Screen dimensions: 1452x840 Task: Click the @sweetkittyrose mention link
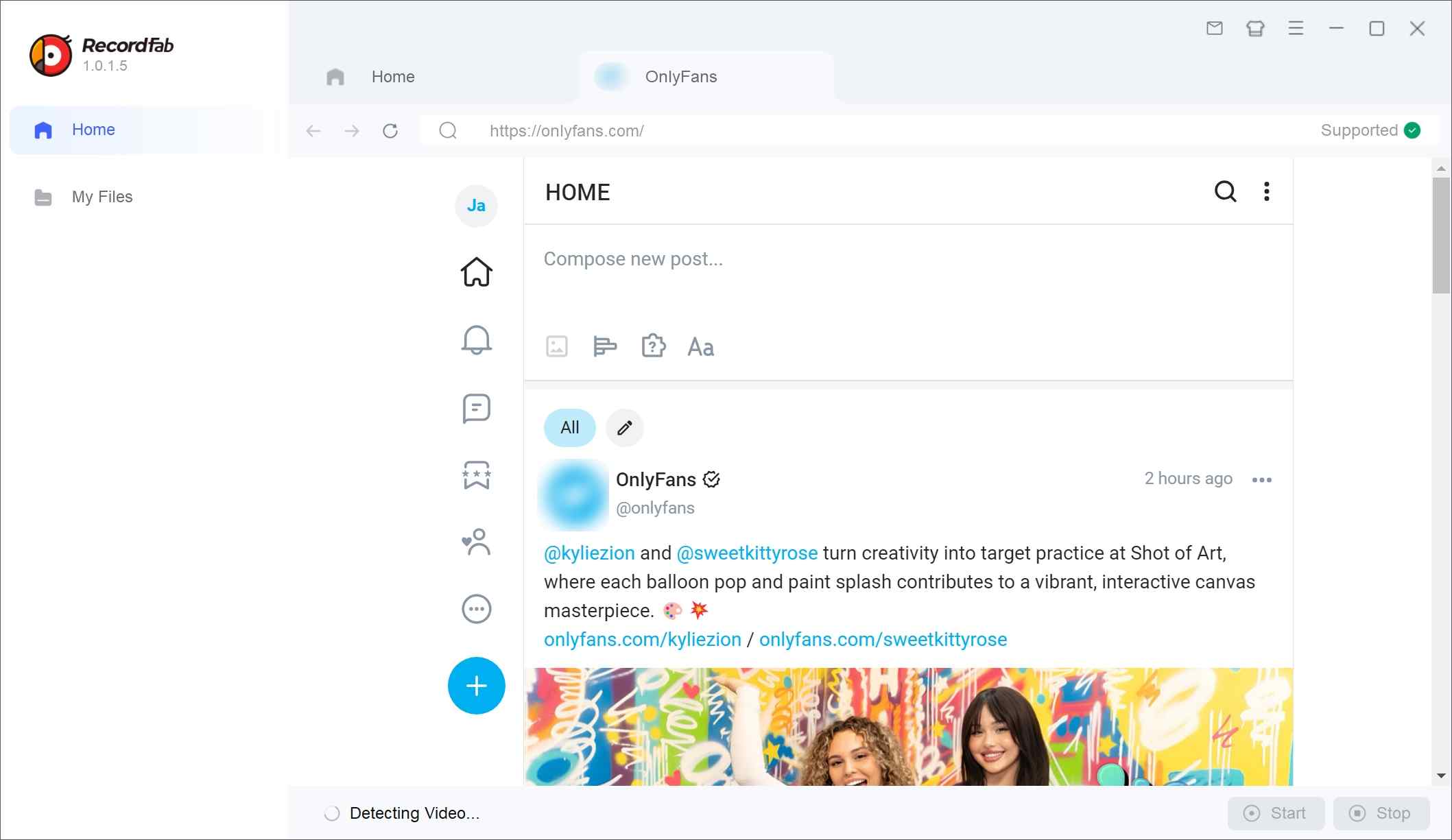pos(747,553)
